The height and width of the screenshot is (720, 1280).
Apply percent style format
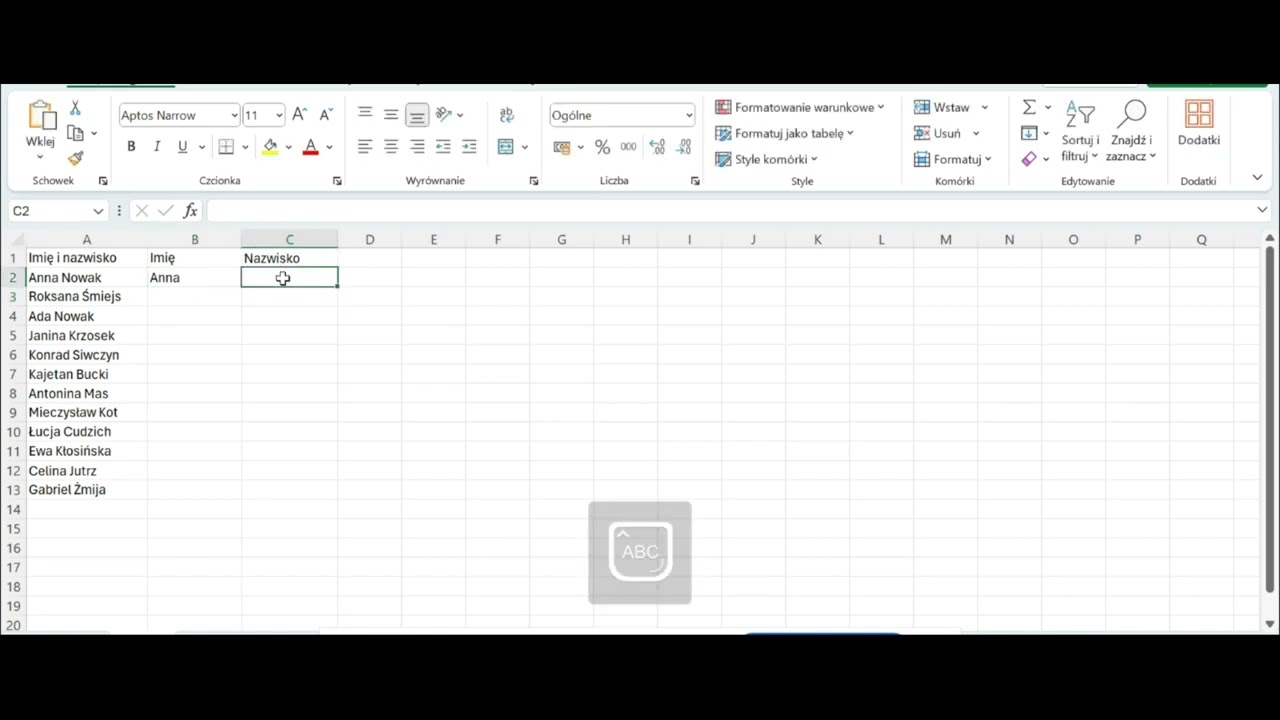coord(602,147)
